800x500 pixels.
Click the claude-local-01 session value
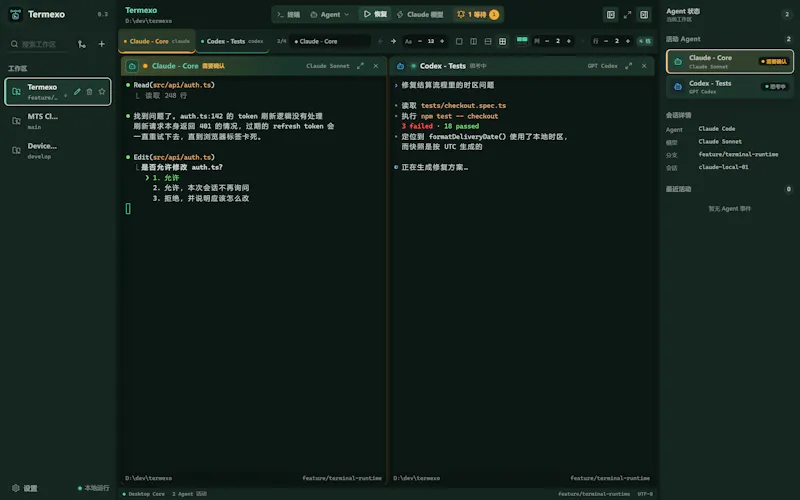pyautogui.click(x=723, y=167)
